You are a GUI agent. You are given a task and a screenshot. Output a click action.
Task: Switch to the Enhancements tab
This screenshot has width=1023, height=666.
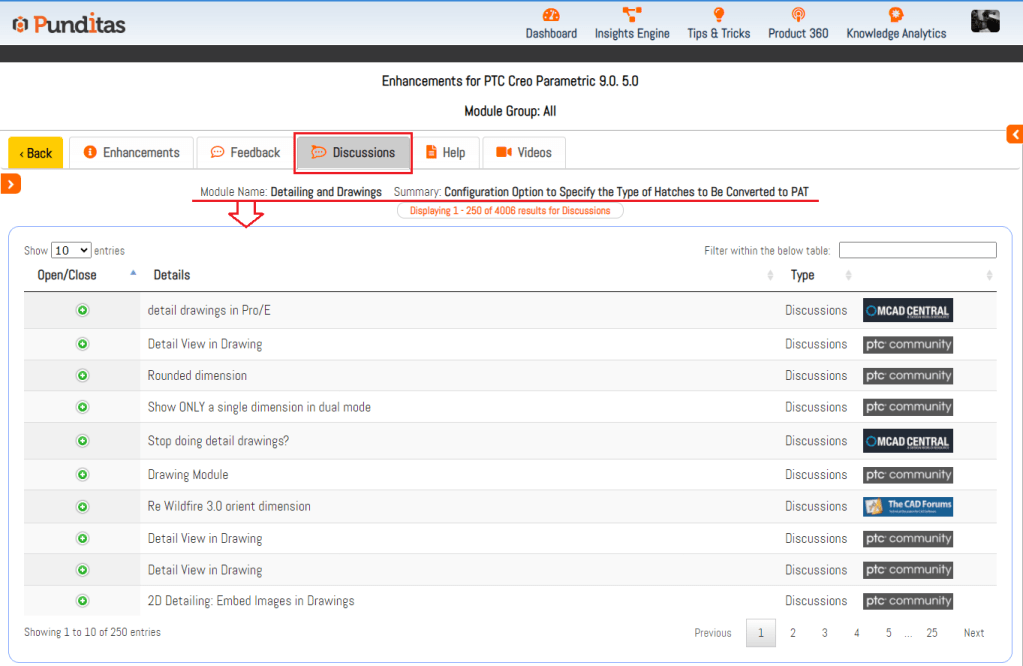point(131,153)
